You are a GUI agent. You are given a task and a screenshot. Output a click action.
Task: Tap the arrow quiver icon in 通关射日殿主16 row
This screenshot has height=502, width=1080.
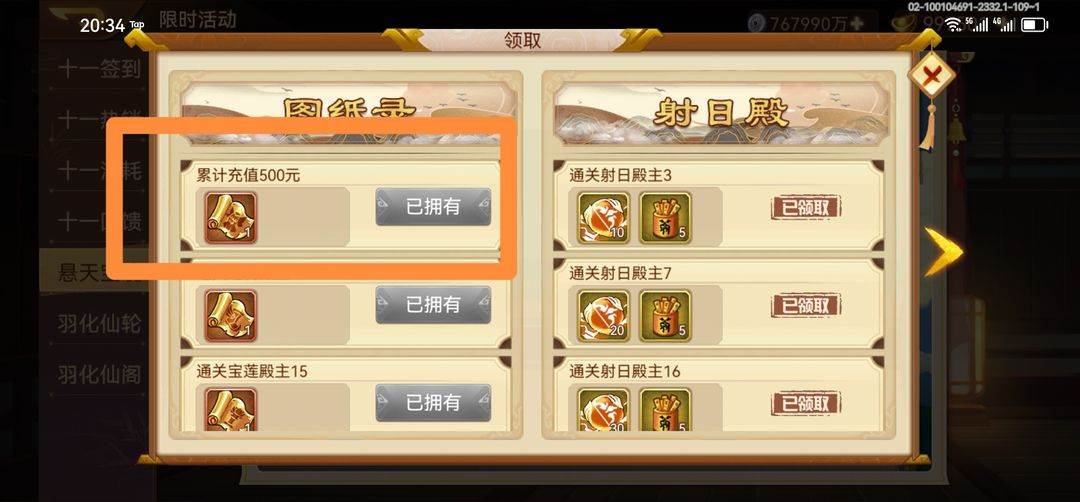665,410
